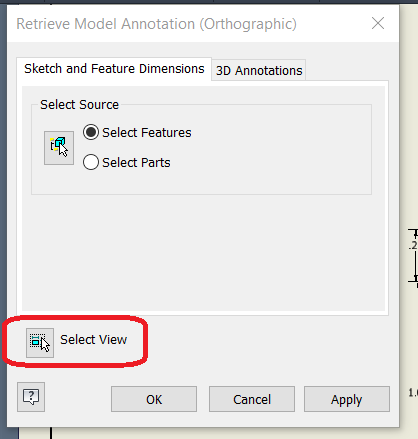Click the Cancel button
The height and width of the screenshot is (439, 418).
pyautogui.click(x=252, y=399)
